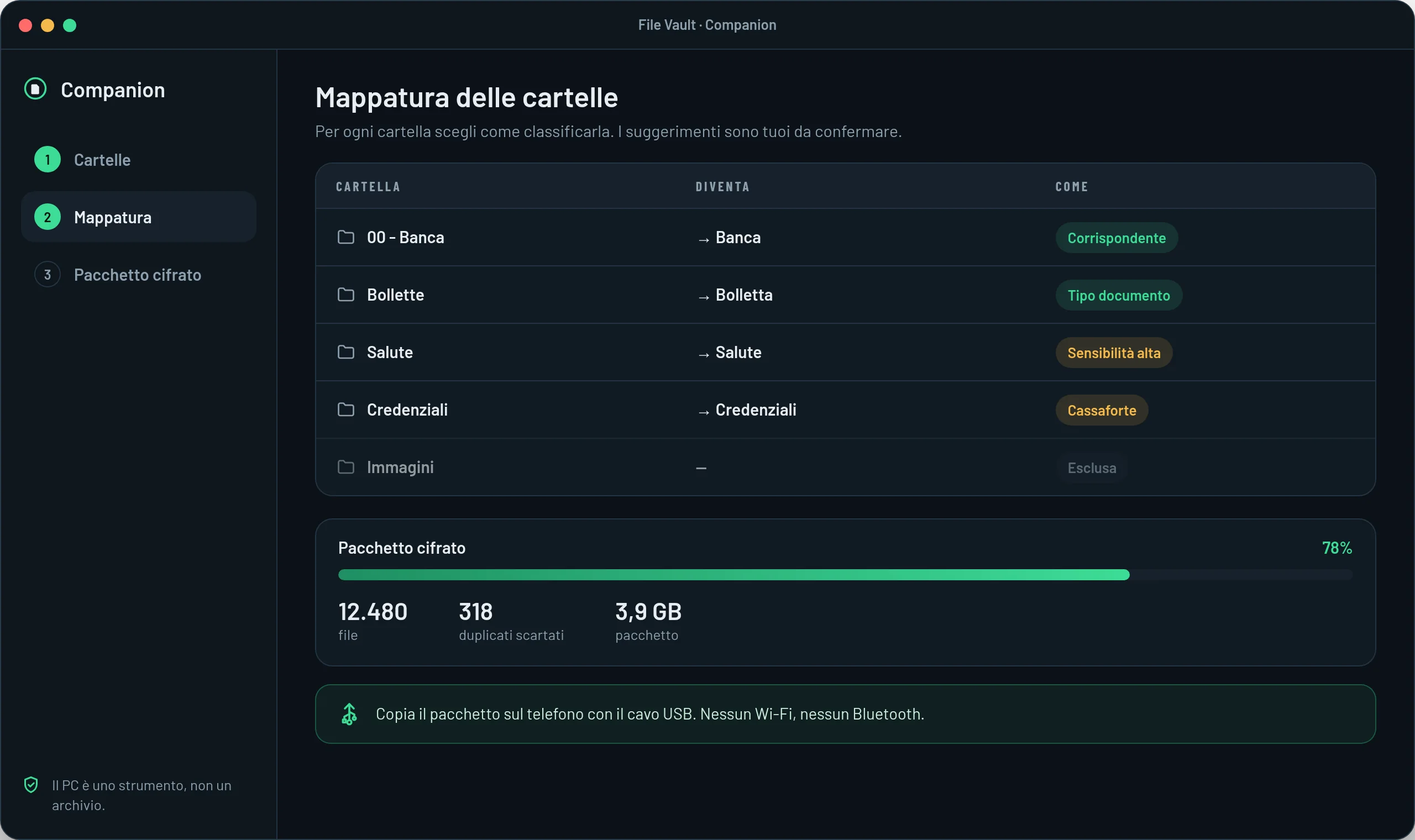This screenshot has height=840, width=1415.
Task: Open the Tipo documento classification chip
Action: pyautogui.click(x=1118, y=296)
